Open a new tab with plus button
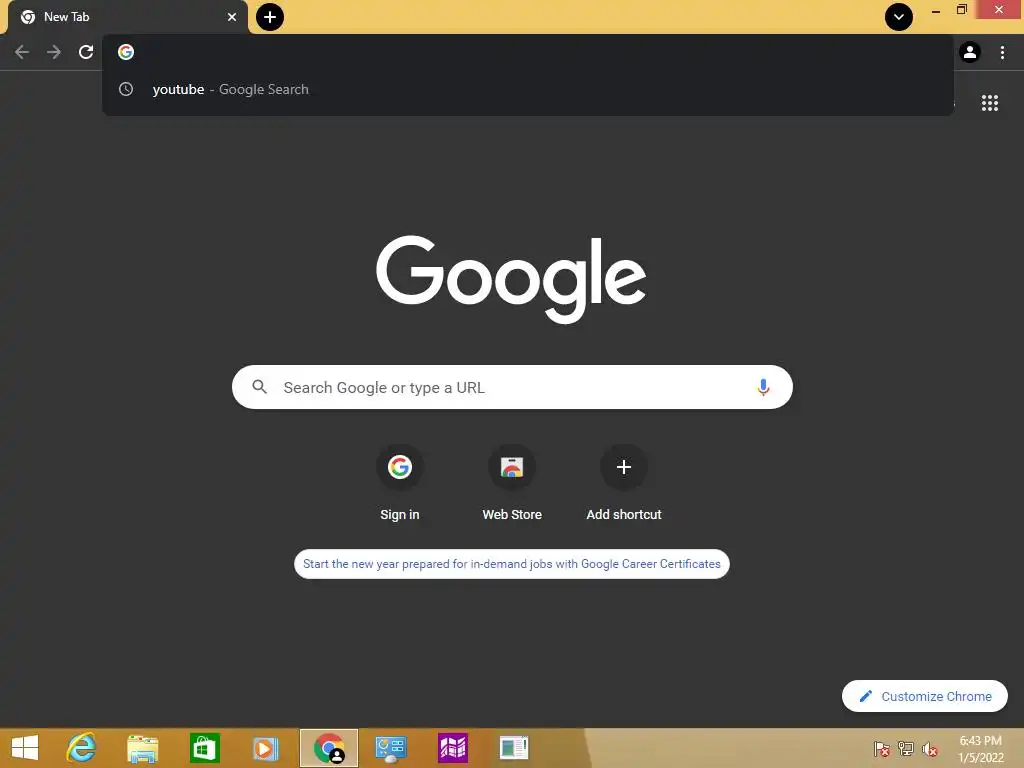 pos(270,17)
